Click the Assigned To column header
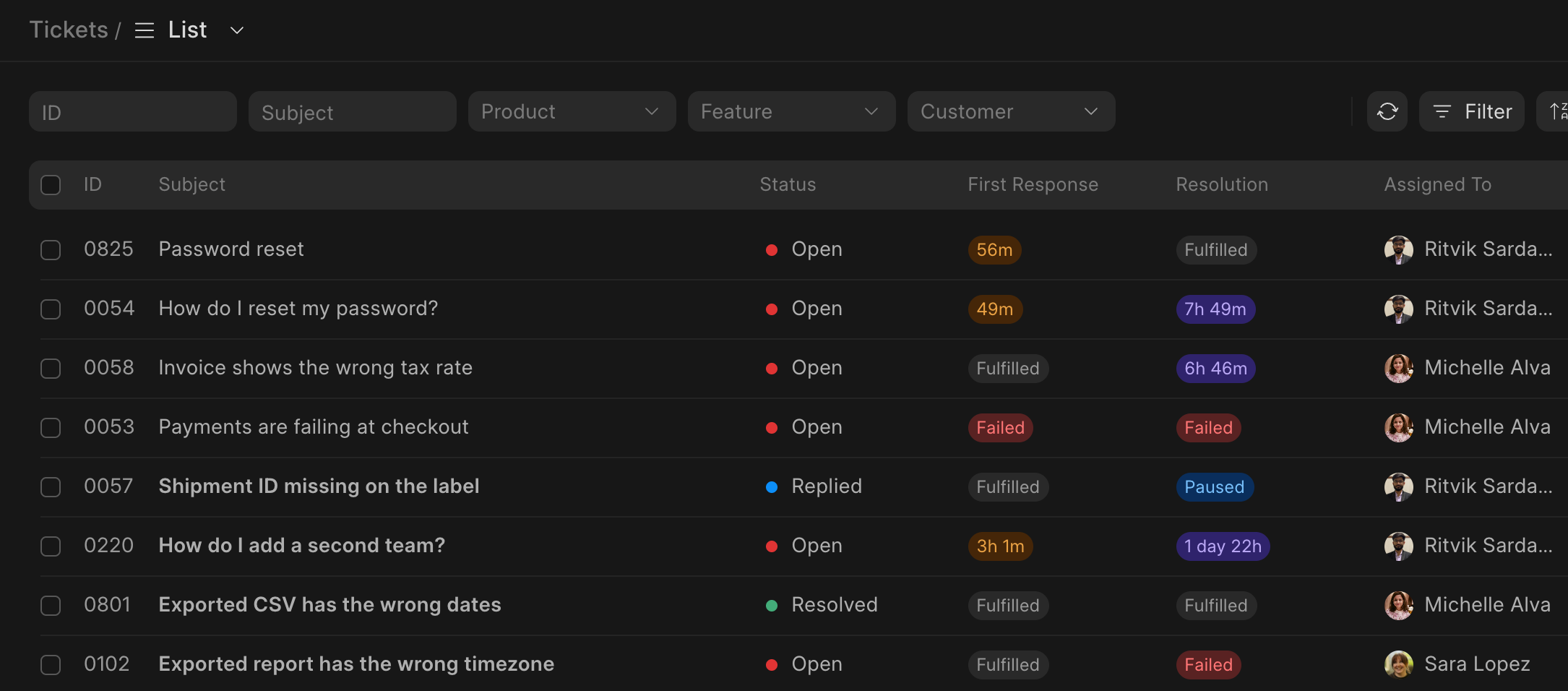Screen dimensions: 1568x691 pyautogui.click(x=1437, y=184)
